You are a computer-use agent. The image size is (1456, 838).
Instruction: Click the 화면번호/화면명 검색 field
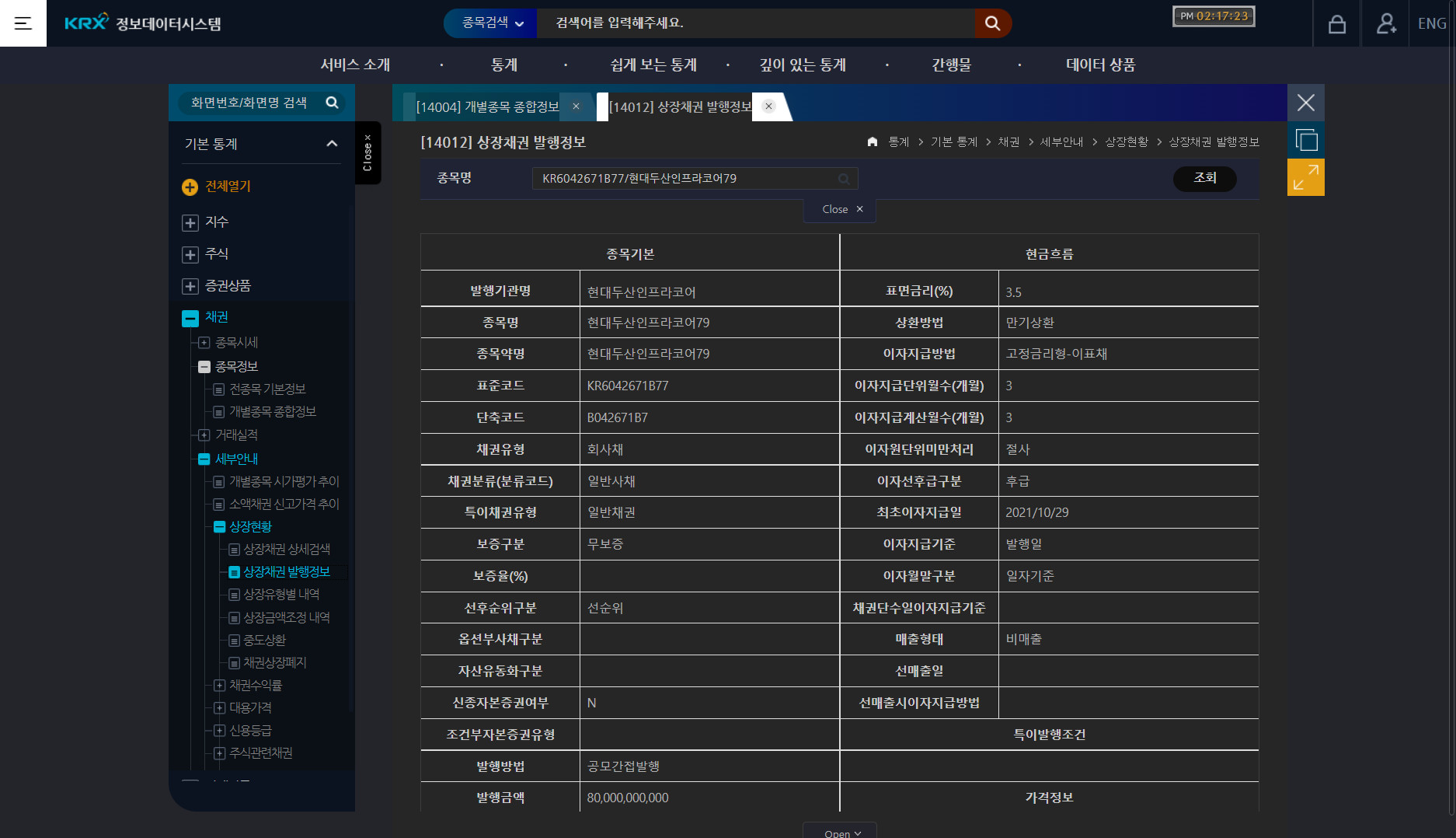tap(249, 103)
